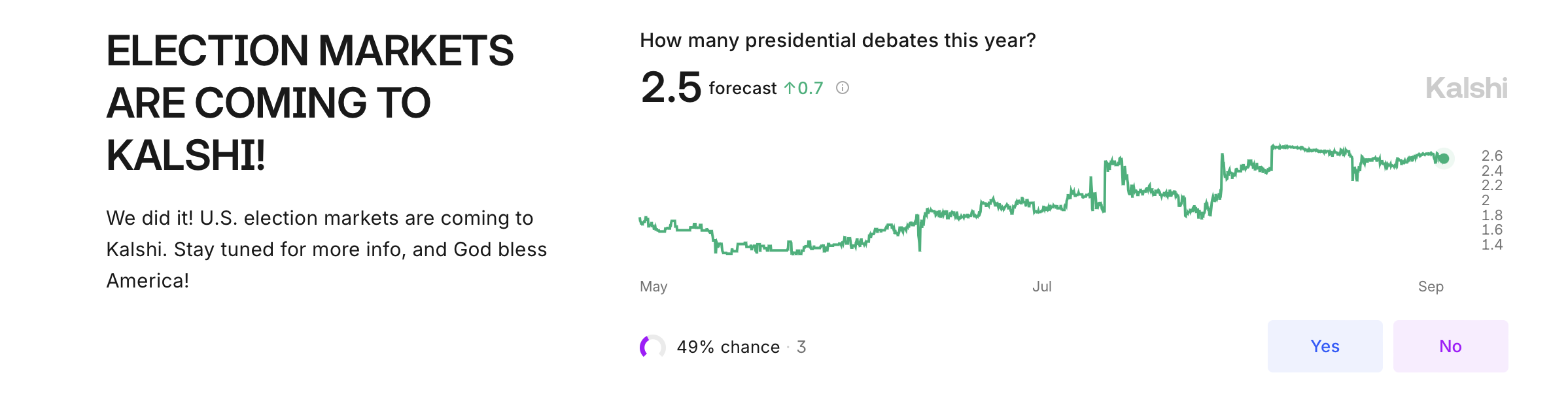
Task: Click the "Sep" label on the chart axis
Action: point(1431,287)
